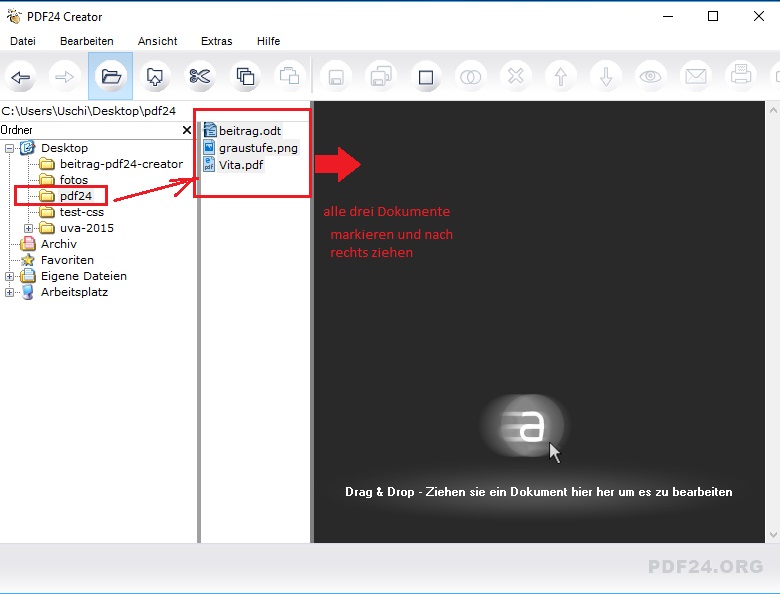Click the back arrow toolbar icon
780x594 pixels.
point(20,77)
